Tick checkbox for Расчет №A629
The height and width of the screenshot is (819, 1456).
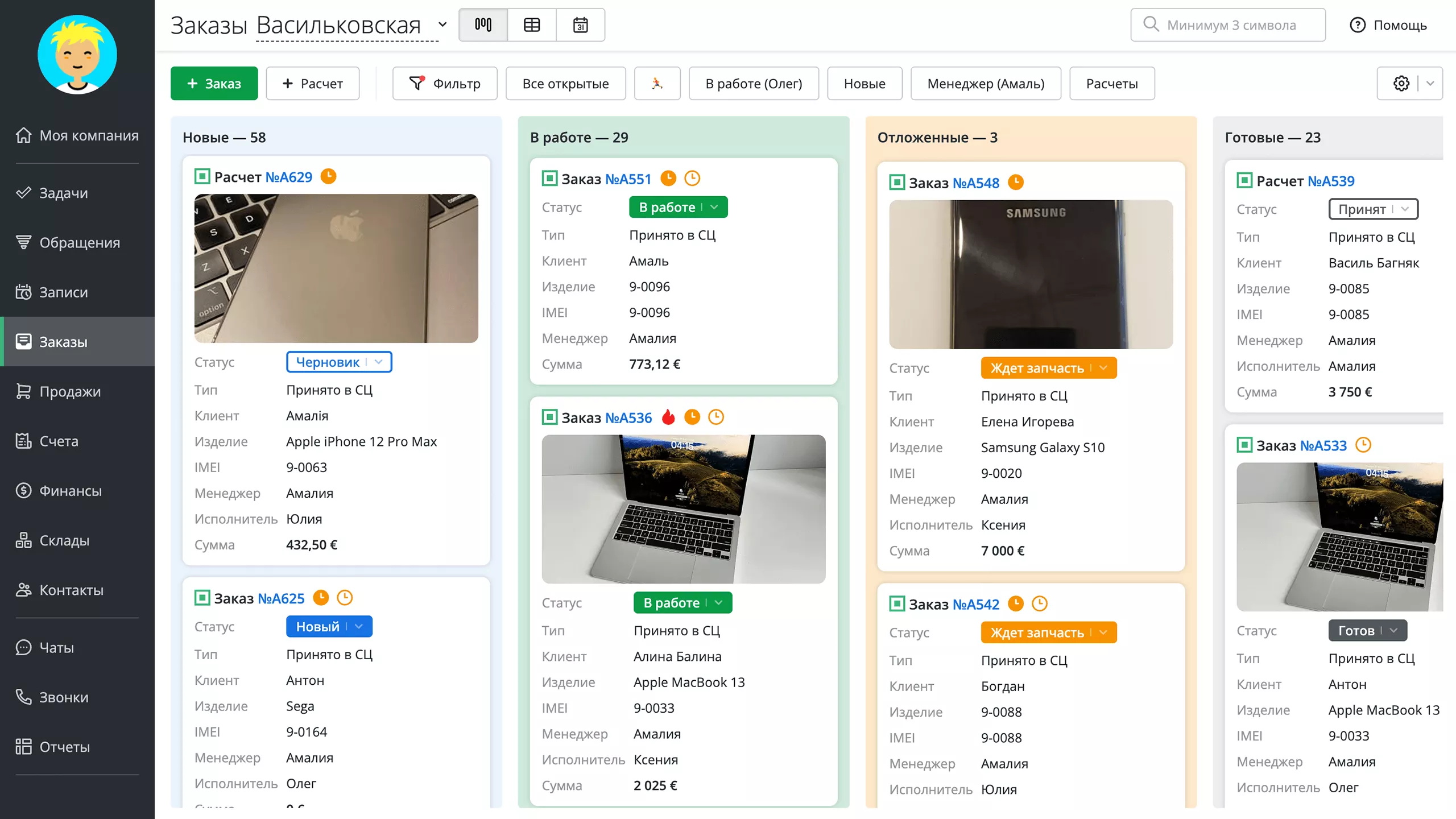pyautogui.click(x=202, y=177)
